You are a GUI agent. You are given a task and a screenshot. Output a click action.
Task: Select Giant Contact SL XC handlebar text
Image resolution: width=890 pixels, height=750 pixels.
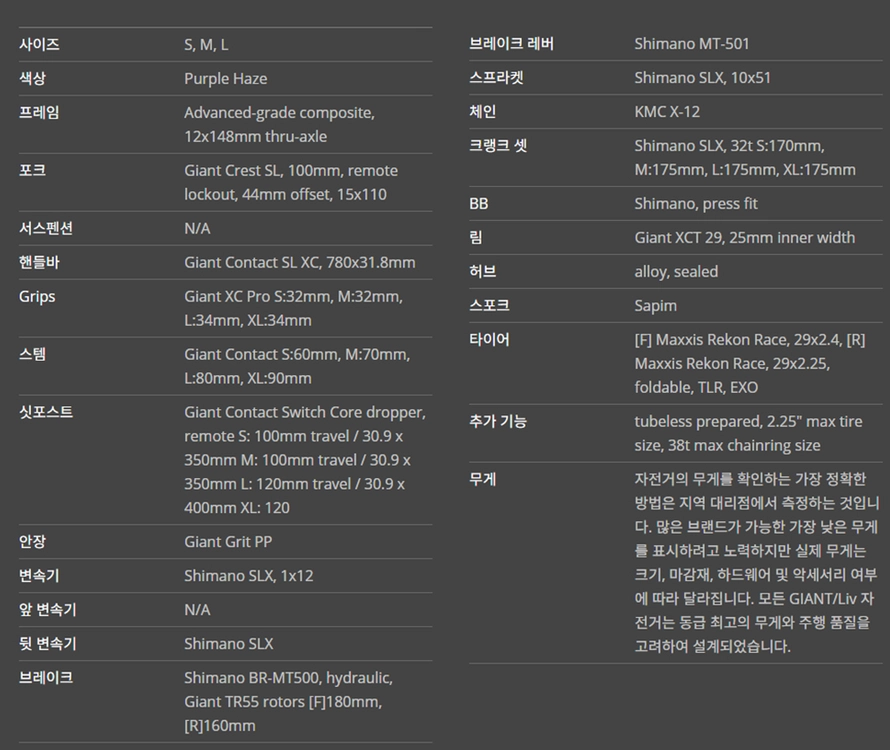(x=300, y=263)
